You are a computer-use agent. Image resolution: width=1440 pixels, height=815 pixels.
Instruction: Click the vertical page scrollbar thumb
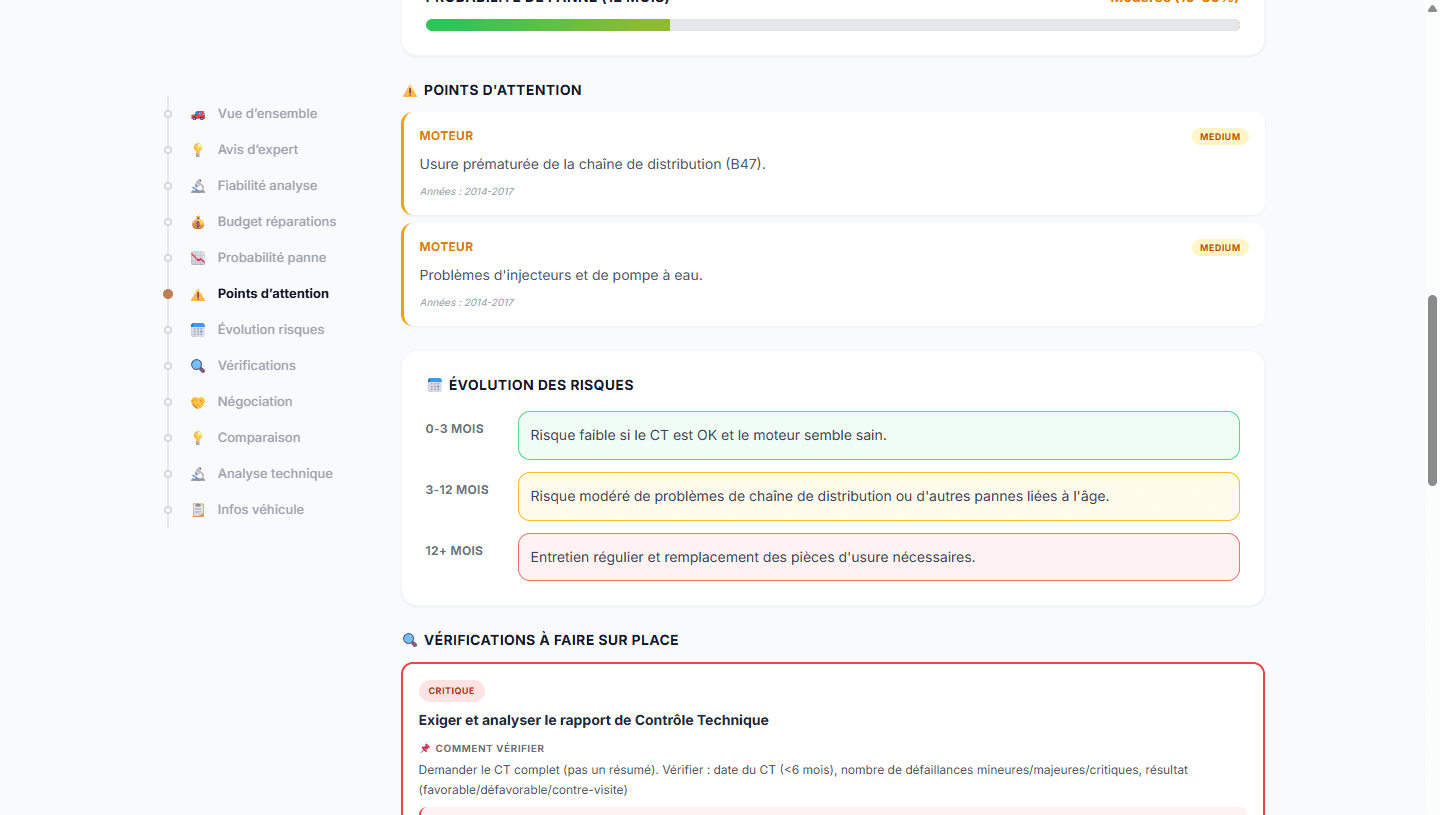(1432, 391)
